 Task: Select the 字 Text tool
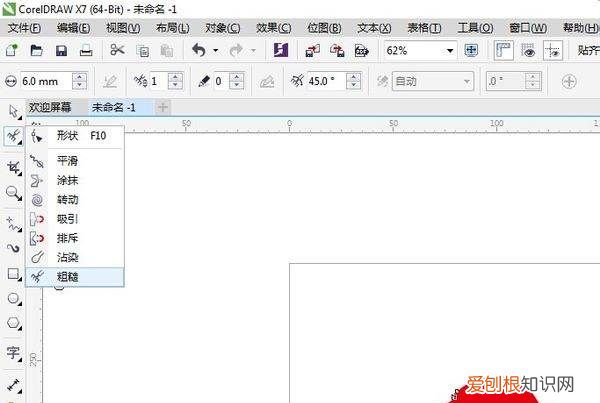tap(13, 352)
